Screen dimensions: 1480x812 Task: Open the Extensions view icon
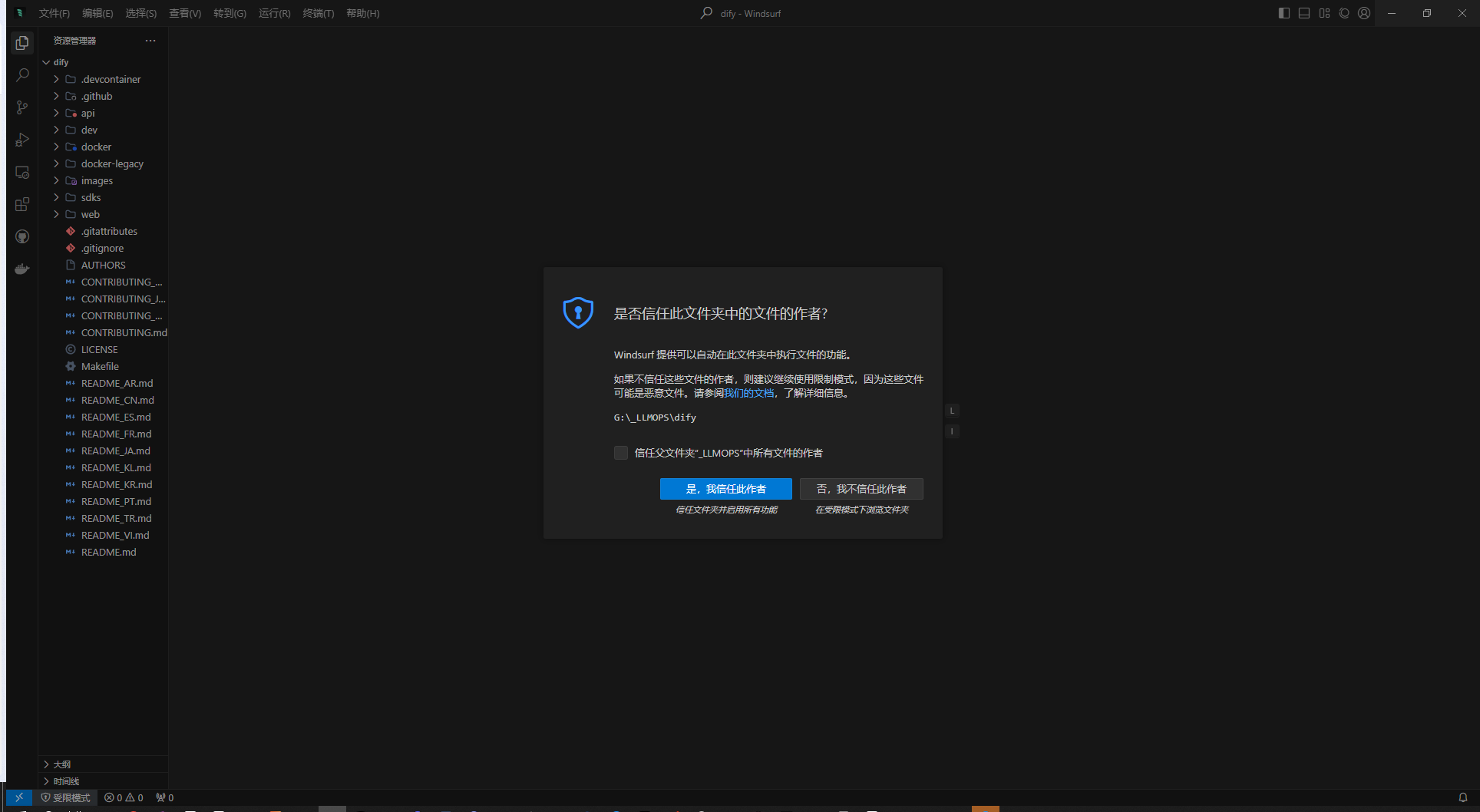(x=22, y=204)
